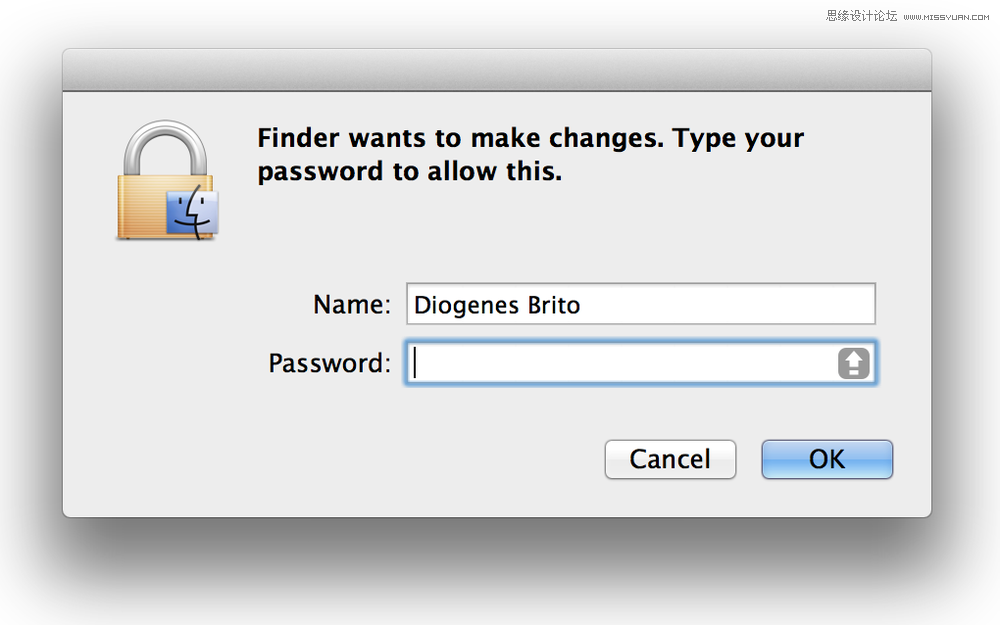Image resolution: width=1000 pixels, height=625 pixels.
Task: Open the www.missyuan.com watermark link
Action: click(946, 17)
